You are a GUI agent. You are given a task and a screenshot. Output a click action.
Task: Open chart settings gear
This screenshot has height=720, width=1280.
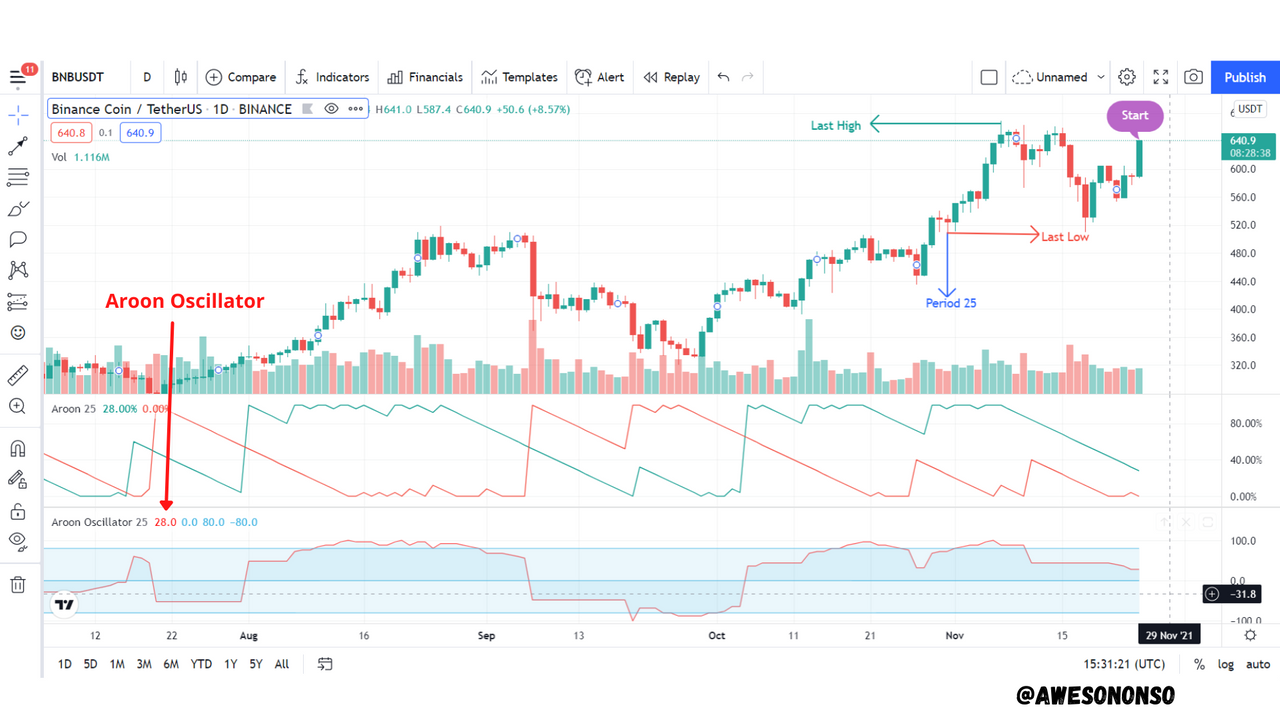coord(1127,77)
